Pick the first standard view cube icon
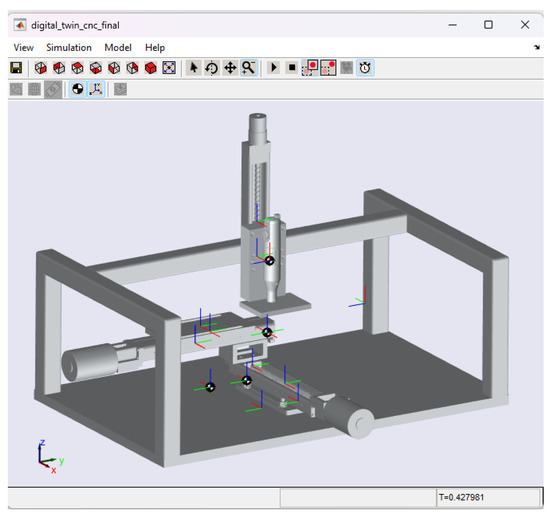 point(41,68)
